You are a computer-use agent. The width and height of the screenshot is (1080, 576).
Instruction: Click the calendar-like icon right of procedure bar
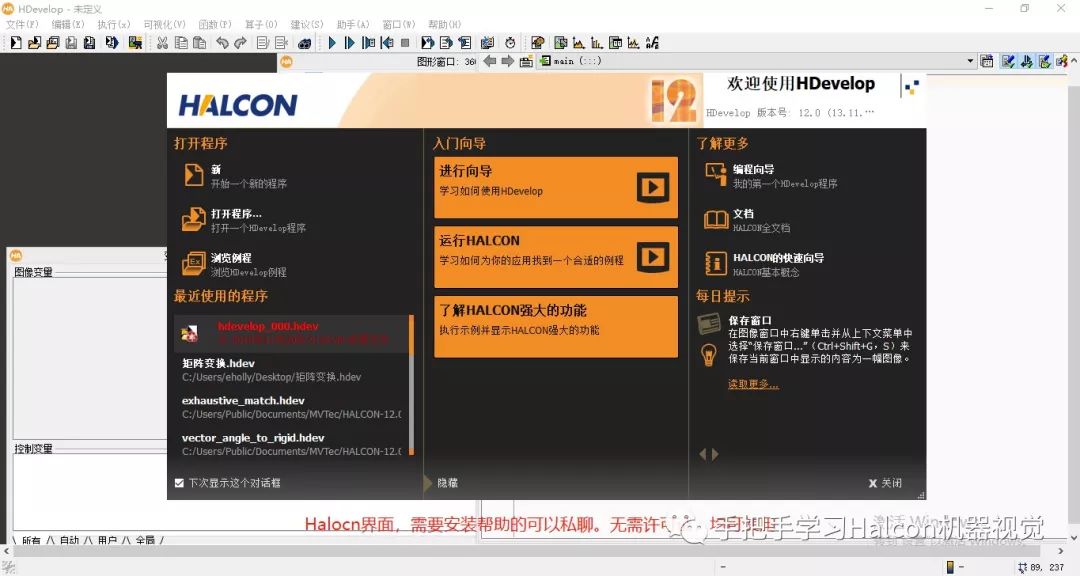pos(987,61)
